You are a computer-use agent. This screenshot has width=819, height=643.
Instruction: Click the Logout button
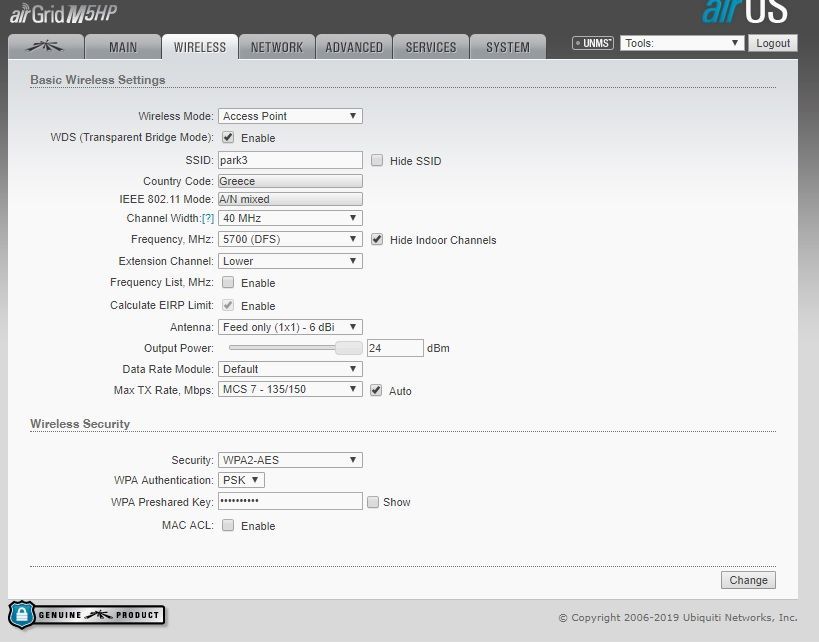click(772, 43)
